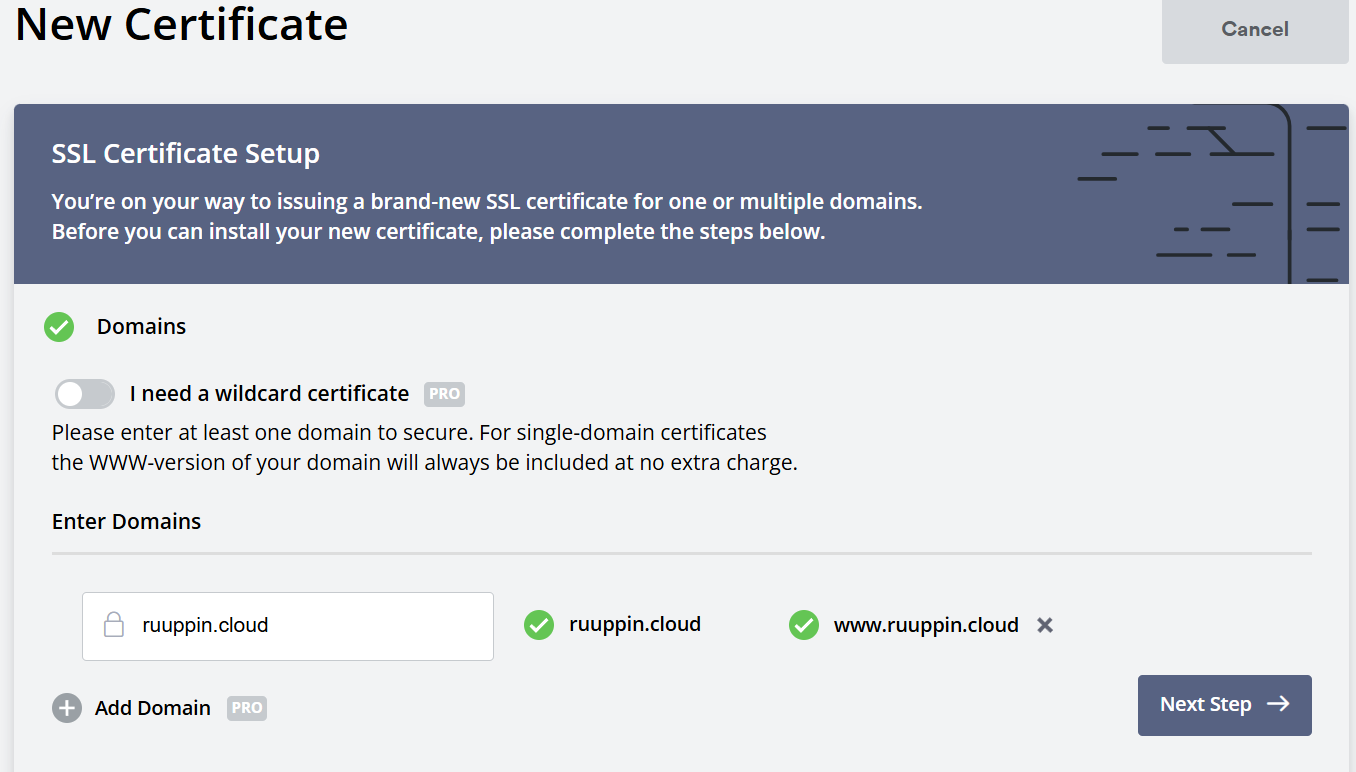Screen dimensions: 1356x772
Task: Click the server illustration in the banner
Action: click(x=1200, y=190)
